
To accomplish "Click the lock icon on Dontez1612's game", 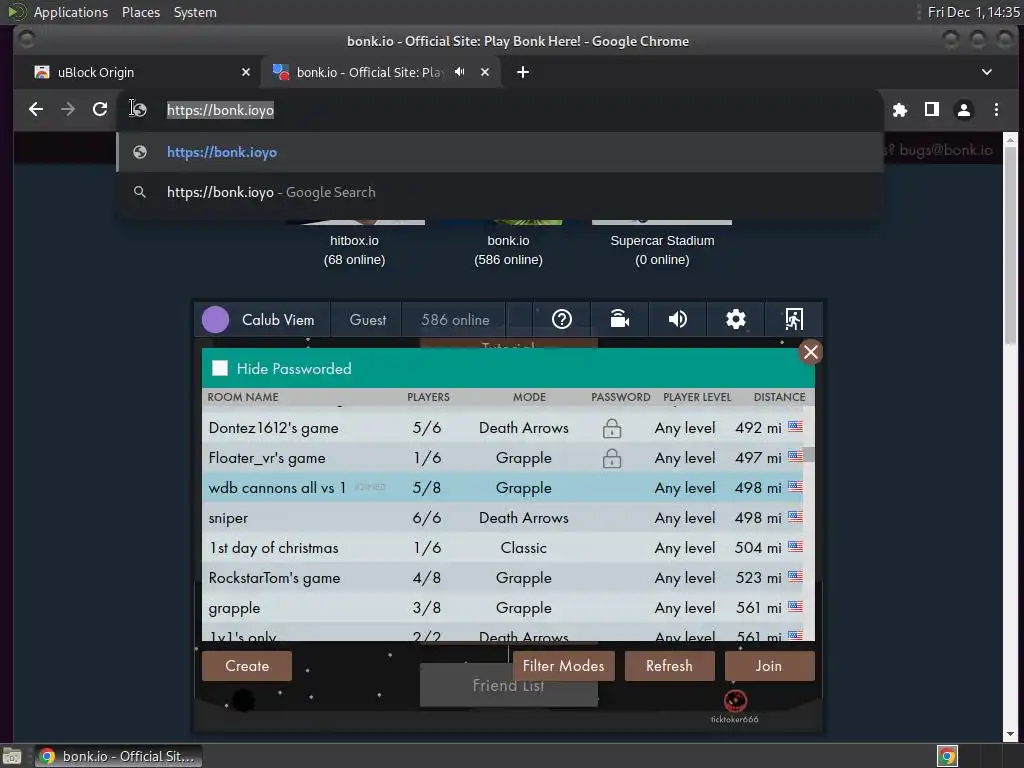I will (612, 428).
